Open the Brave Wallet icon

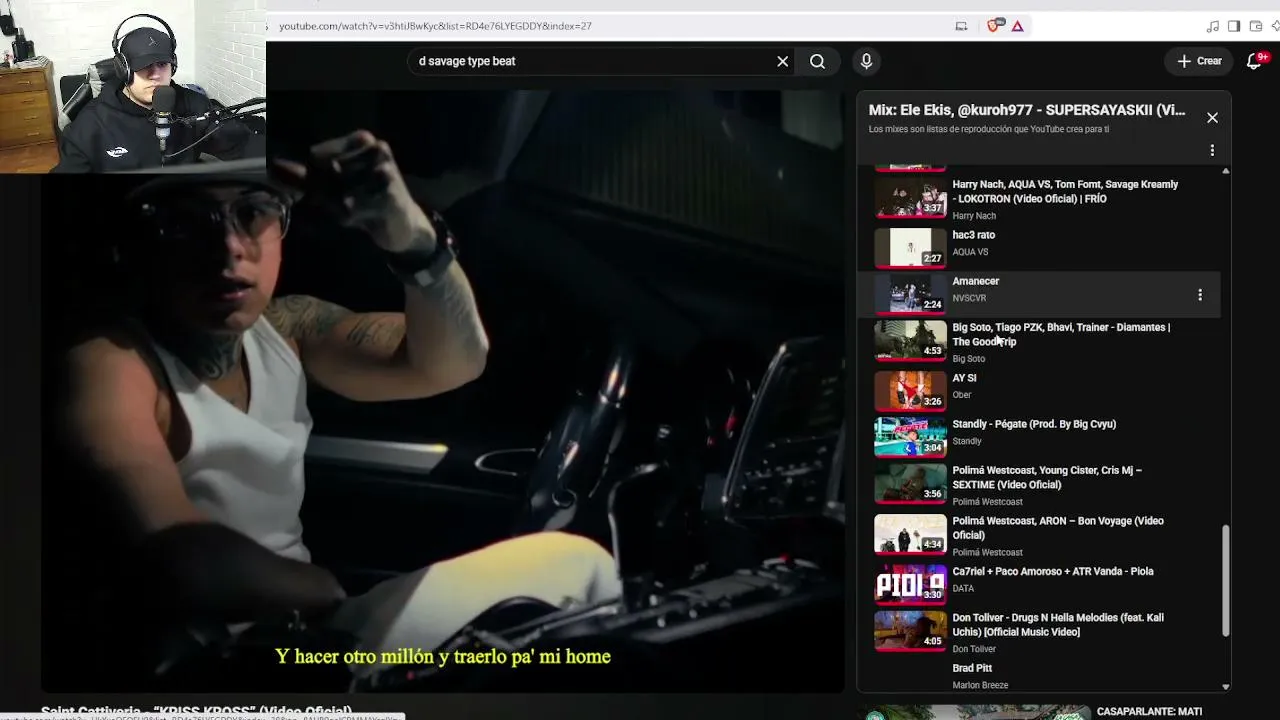coord(1257,26)
